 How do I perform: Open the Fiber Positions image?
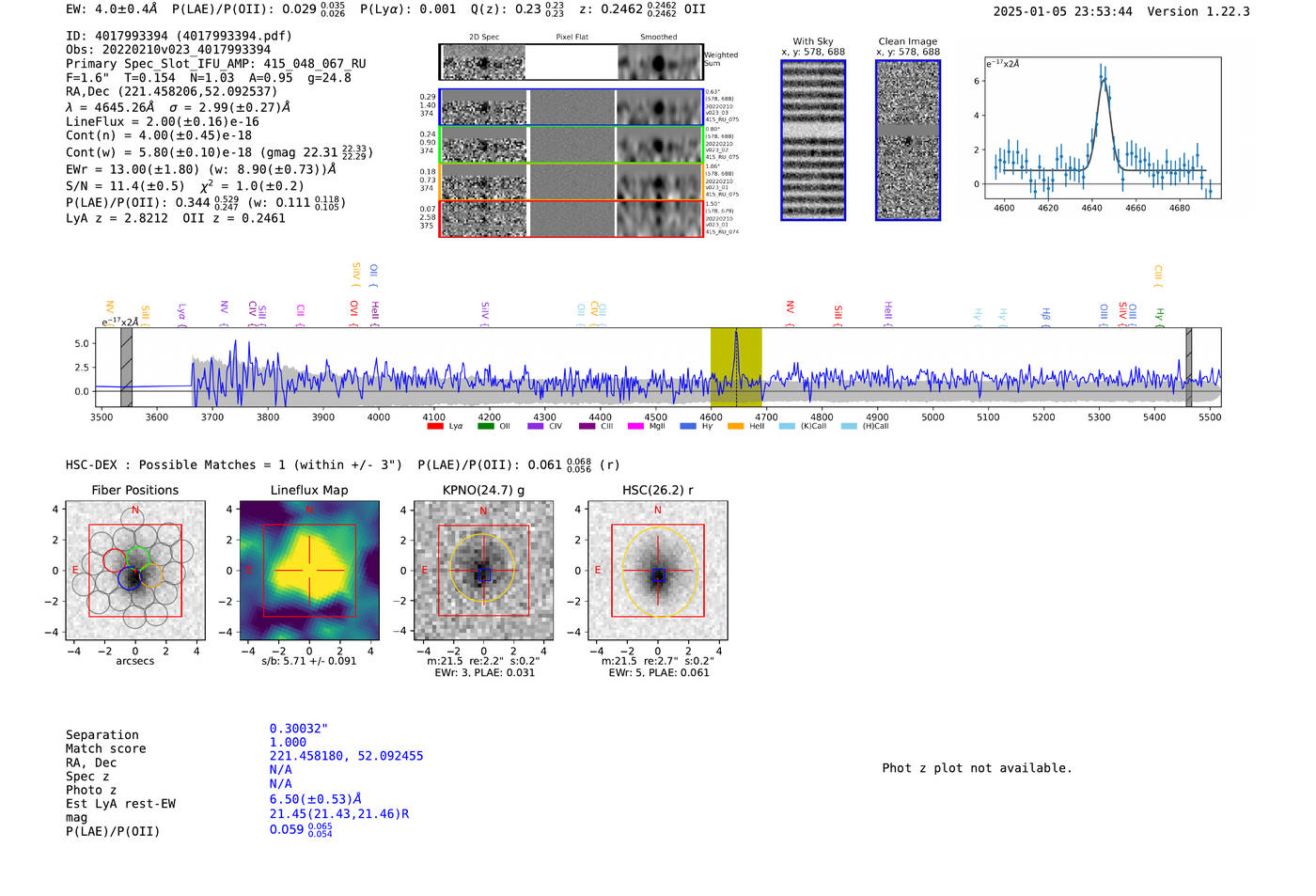(x=134, y=570)
